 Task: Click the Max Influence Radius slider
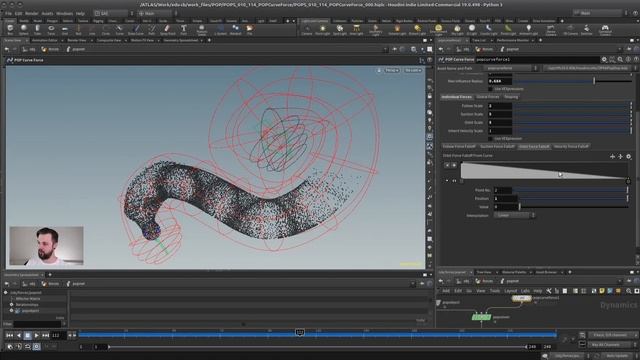coord(572,81)
